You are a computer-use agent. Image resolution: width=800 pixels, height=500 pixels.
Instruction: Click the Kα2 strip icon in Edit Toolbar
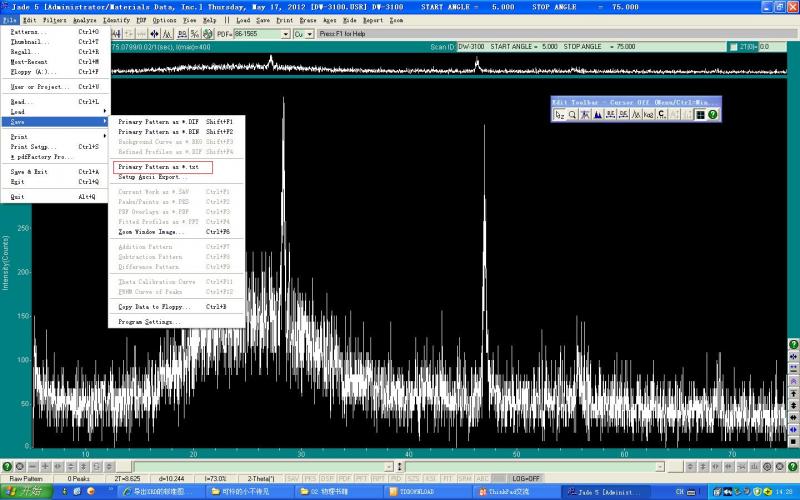(648, 115)
